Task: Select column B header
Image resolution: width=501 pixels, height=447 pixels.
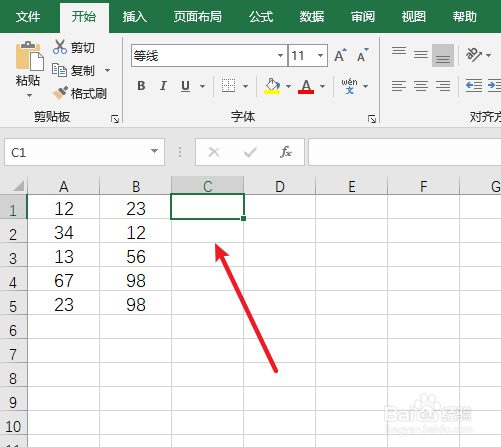Action: click(x=136, y=186)
